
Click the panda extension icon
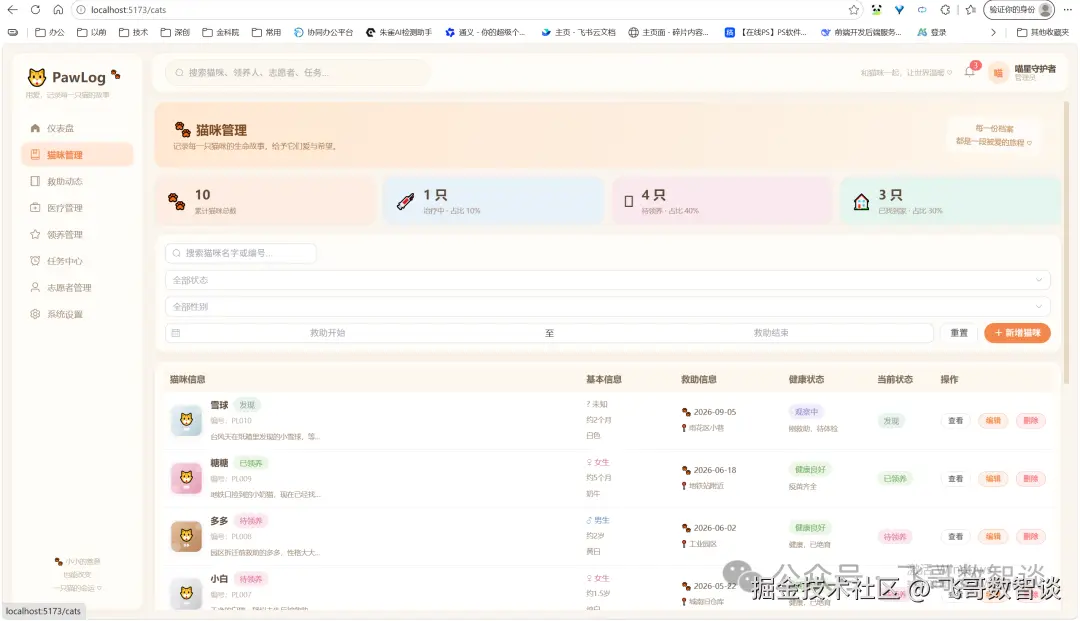click(x=876, y=10)
